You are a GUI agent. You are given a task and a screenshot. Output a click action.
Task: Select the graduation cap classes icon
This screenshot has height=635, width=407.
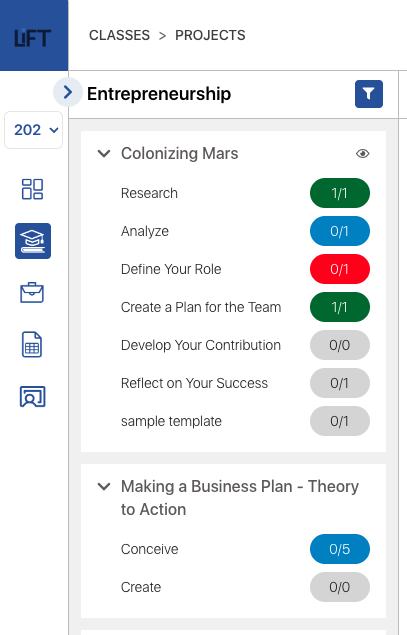[x=33, y=241]
